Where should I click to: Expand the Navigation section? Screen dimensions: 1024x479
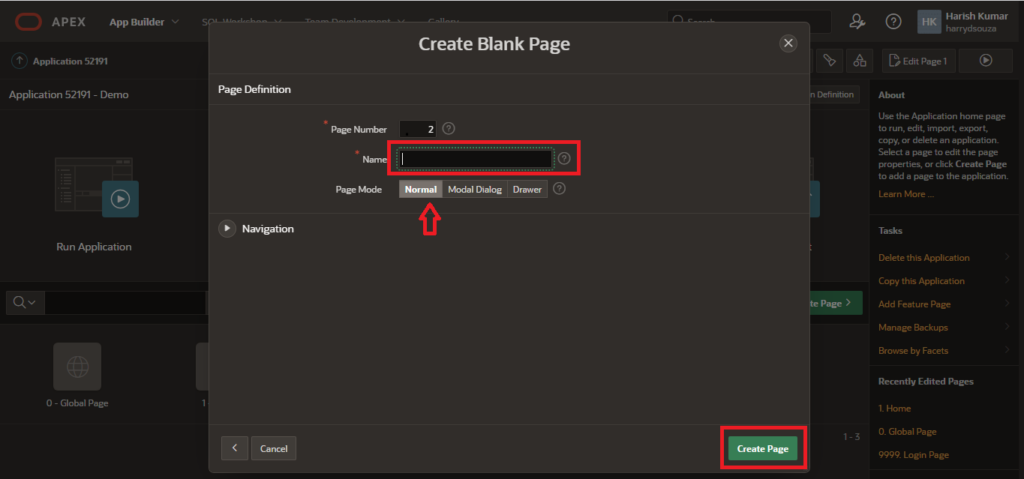[228, 229]
